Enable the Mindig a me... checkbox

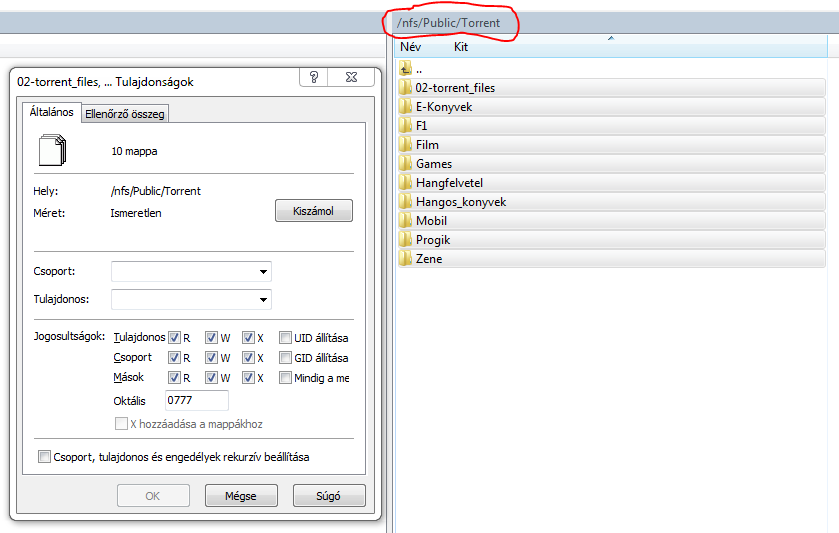(285, 378)
